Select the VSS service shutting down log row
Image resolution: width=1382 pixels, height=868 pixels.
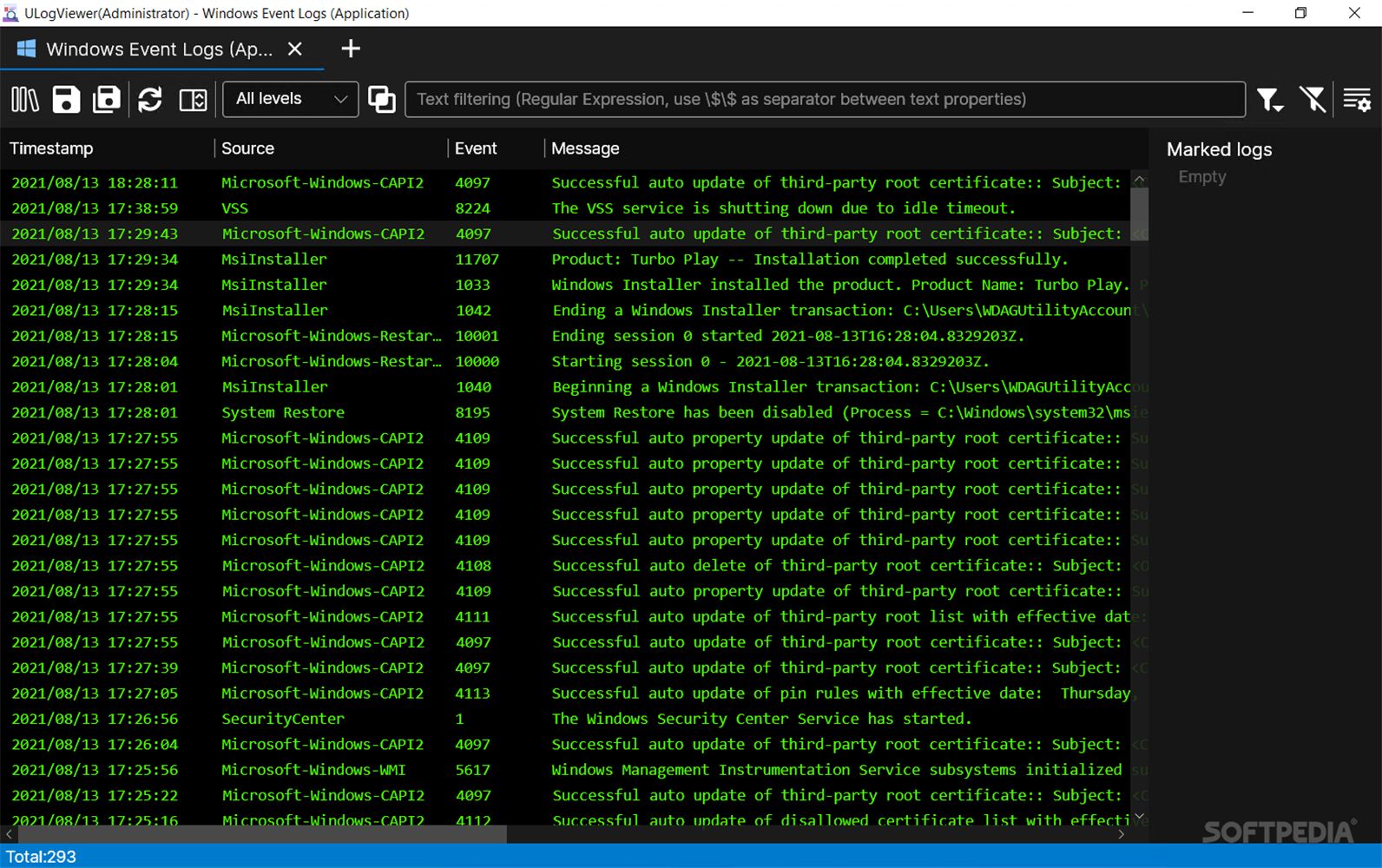click(x=565, y=208)
